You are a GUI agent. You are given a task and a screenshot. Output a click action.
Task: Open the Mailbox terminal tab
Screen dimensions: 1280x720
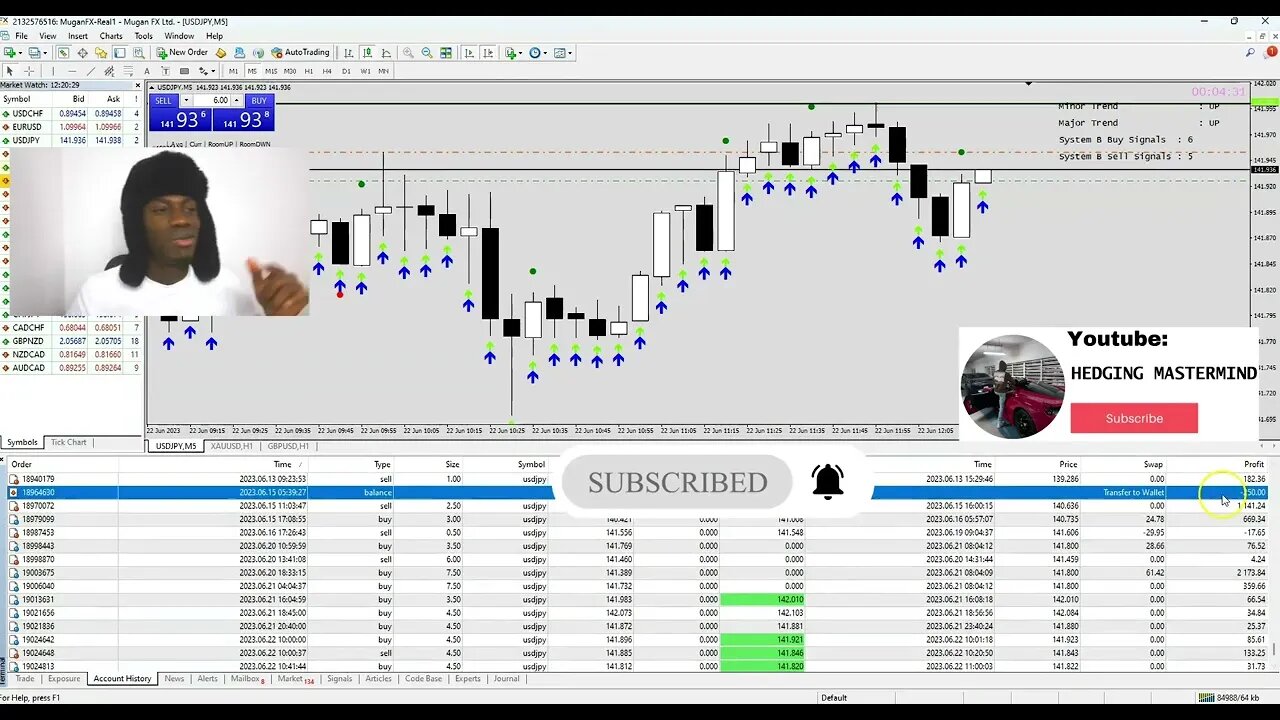coord(247,679)
